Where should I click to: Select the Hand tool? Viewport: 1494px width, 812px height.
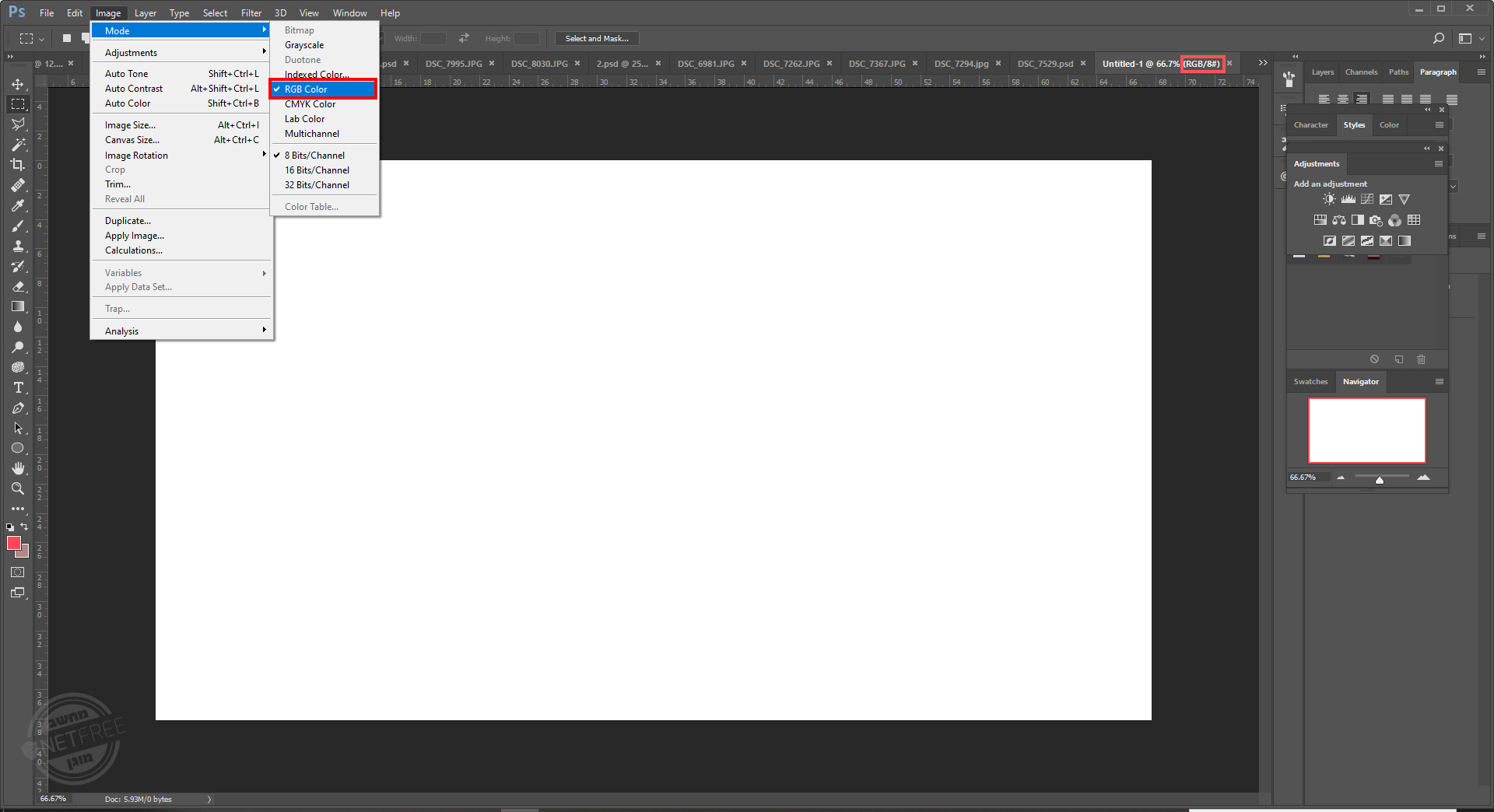pyautogui.click(x=18, y=468)
